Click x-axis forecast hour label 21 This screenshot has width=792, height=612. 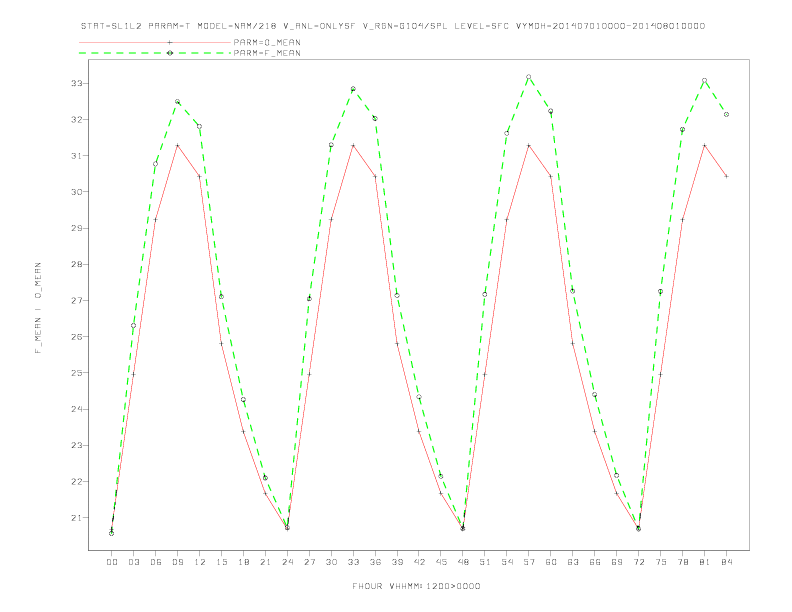pos(265,562)
